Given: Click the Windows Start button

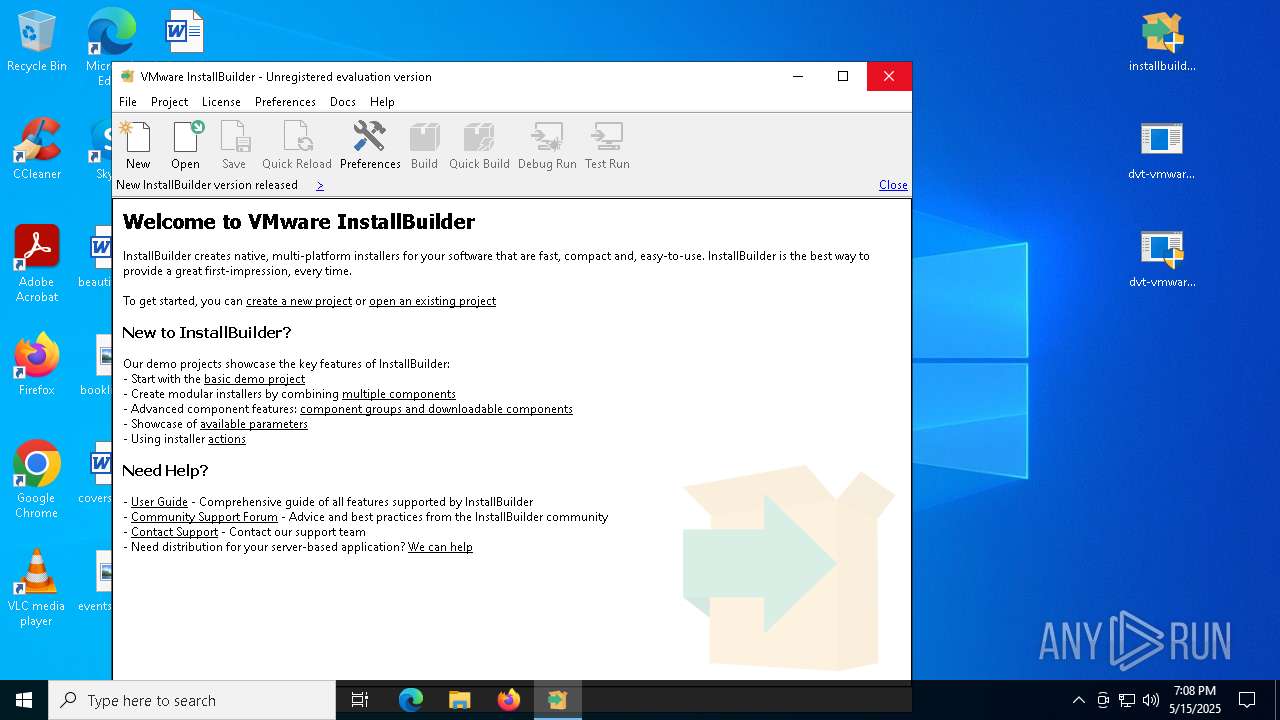Looking at the screenshot, I should click(x=24, y=700).
